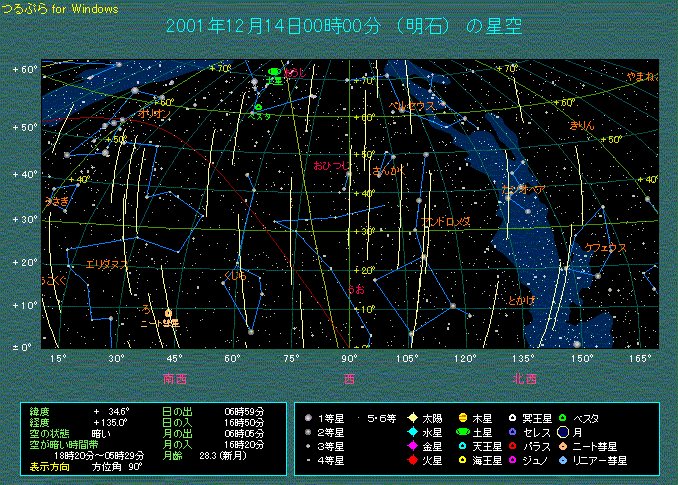Screen dimensions: 678x485
Task: Click the Saturn (土星) icon in the legend
Action: coord(461,432)
